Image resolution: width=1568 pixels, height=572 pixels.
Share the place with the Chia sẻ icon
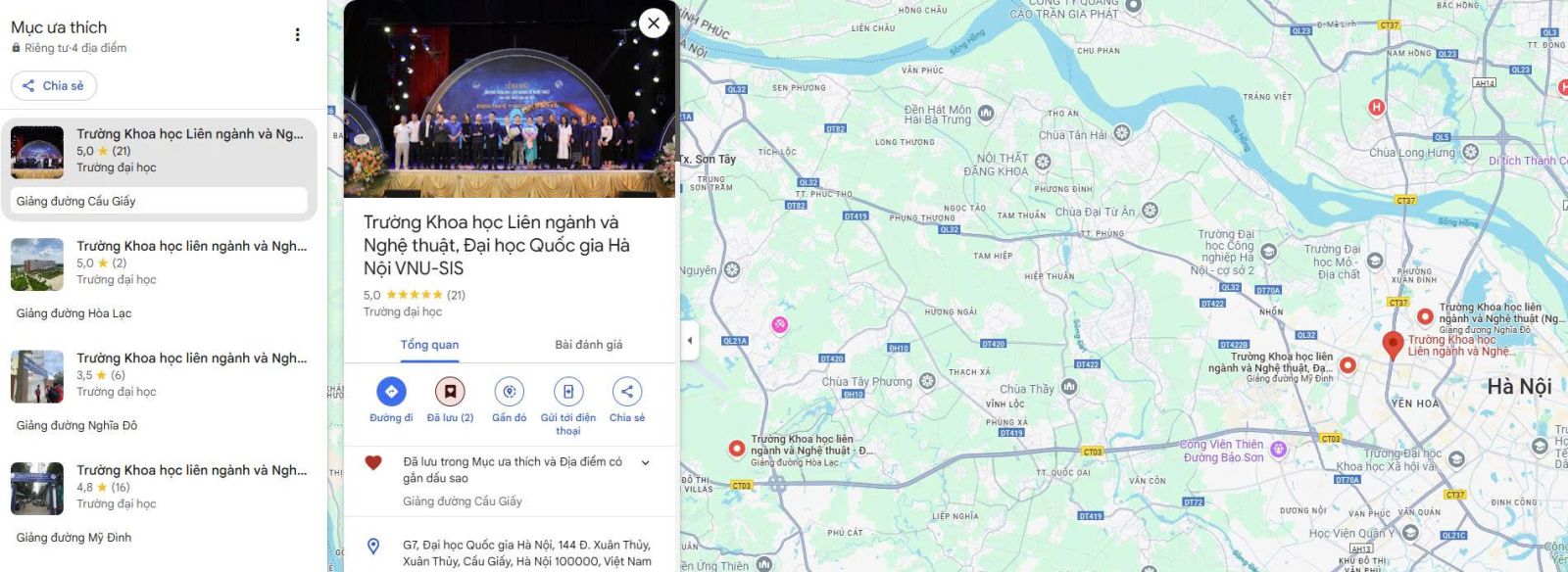pyautogui.click(x=627, y=392)
